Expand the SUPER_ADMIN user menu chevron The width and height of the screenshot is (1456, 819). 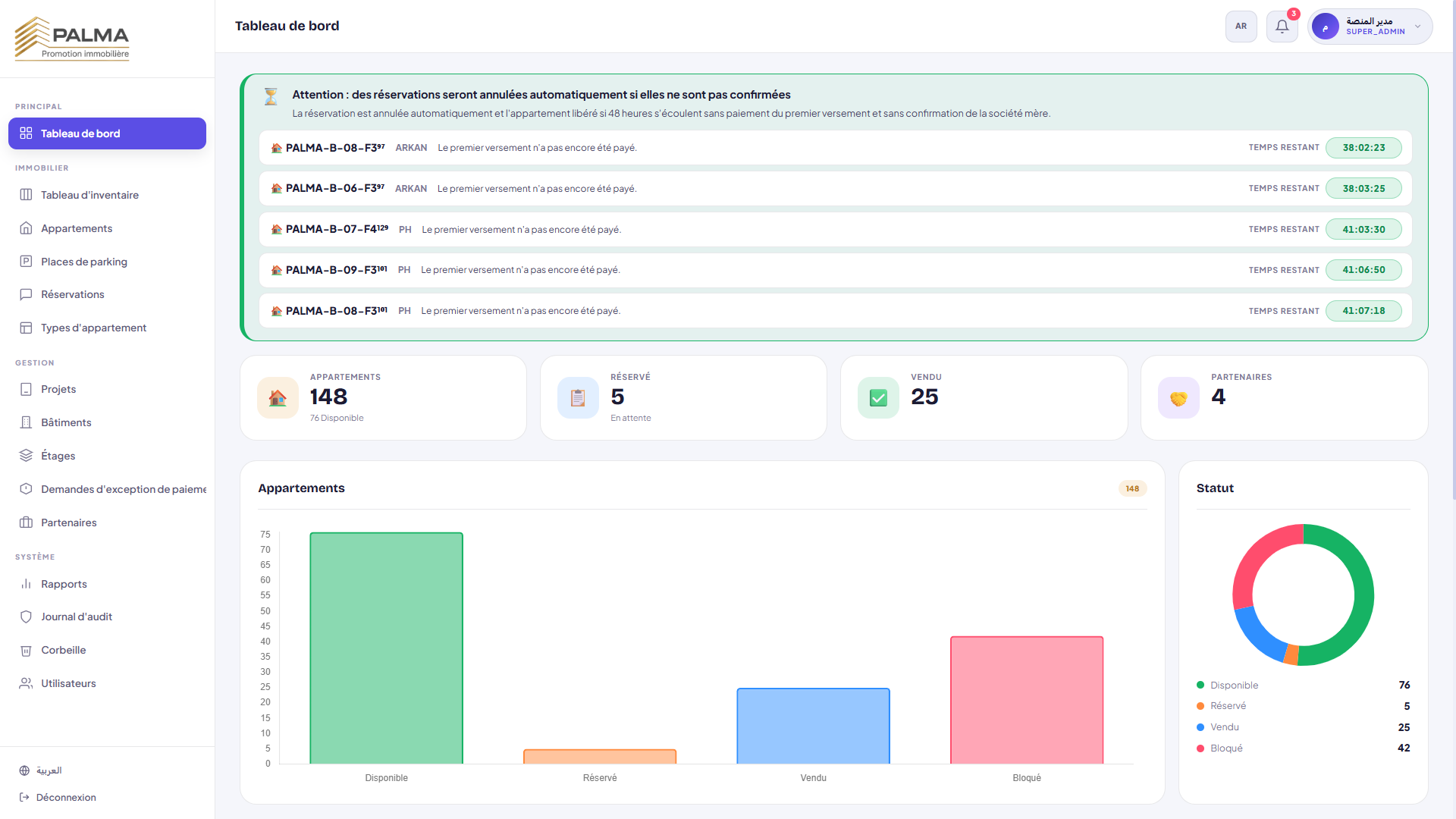coord(1417,27)
